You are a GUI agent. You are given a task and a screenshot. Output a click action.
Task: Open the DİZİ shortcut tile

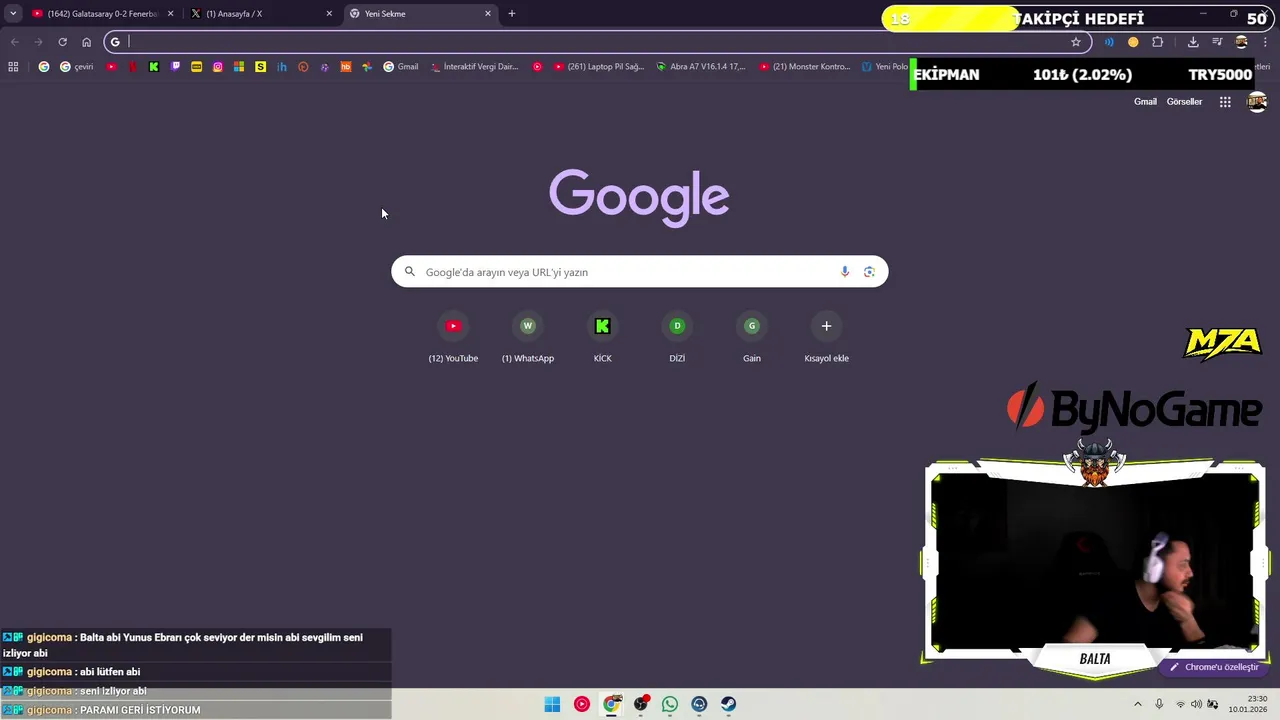pyautogui.click(x=677, y=338)
